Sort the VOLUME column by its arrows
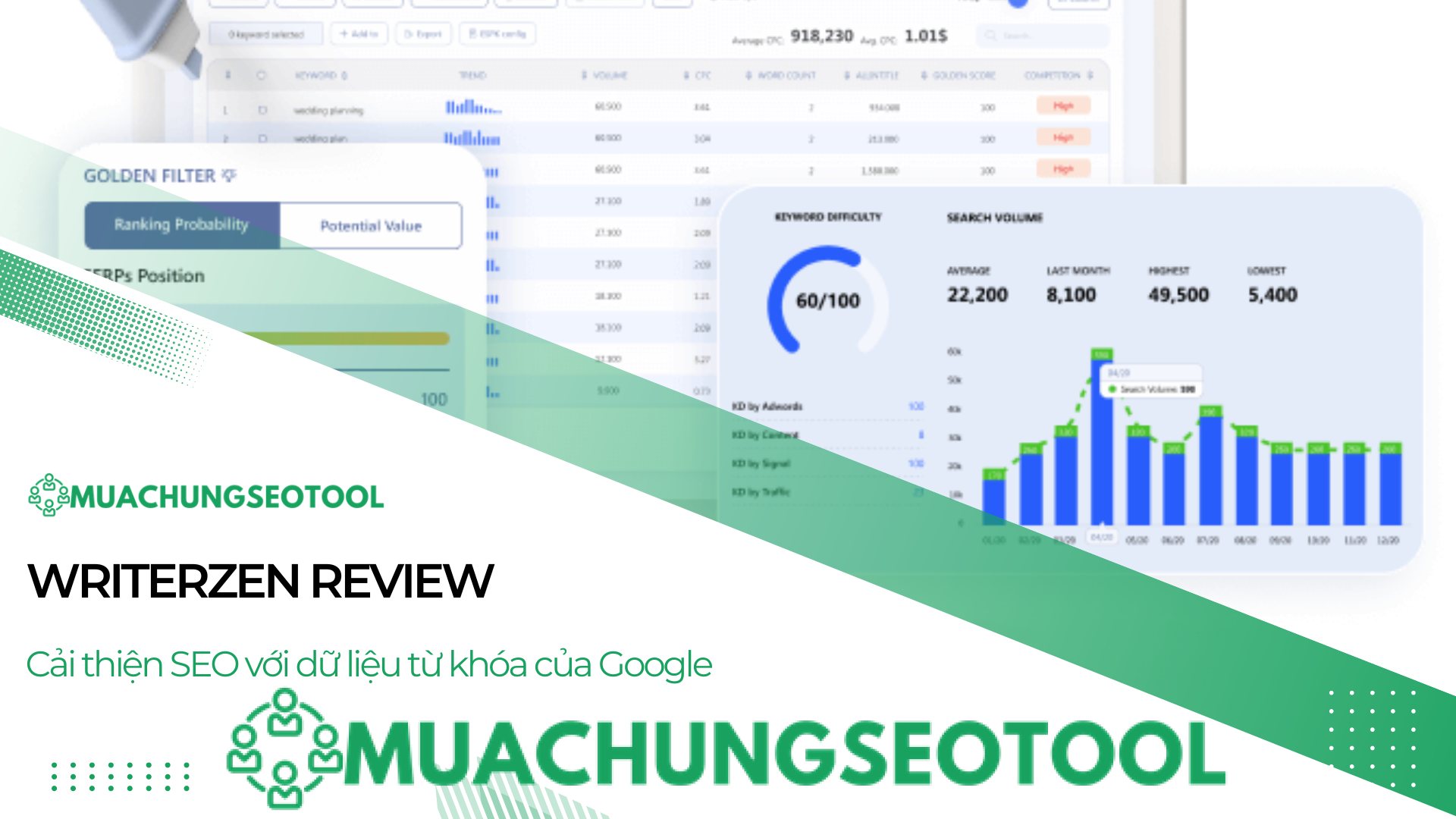This screenshot has height=819, width=1456. tap(583, 75)
